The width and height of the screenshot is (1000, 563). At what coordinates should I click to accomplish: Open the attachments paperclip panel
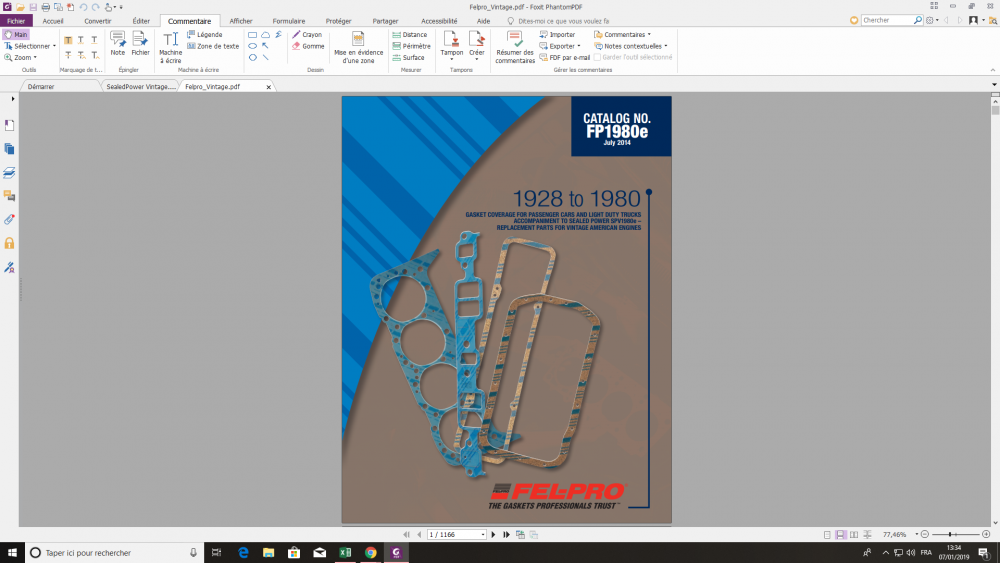click(10, 219)
